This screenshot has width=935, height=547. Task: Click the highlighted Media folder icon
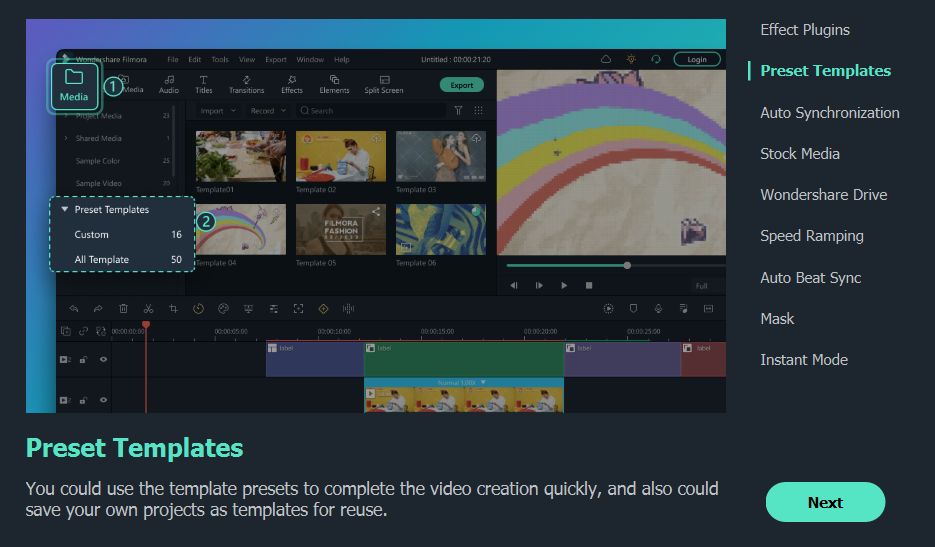(74, 86)
